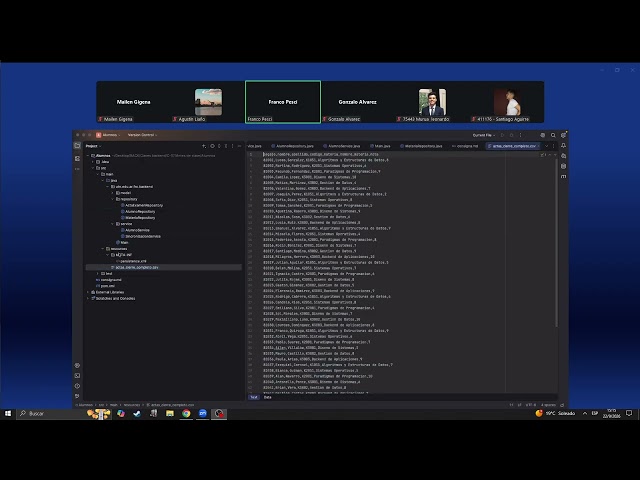
Task: Open the Services tool window in bottom-left strip
Action: 77,365
